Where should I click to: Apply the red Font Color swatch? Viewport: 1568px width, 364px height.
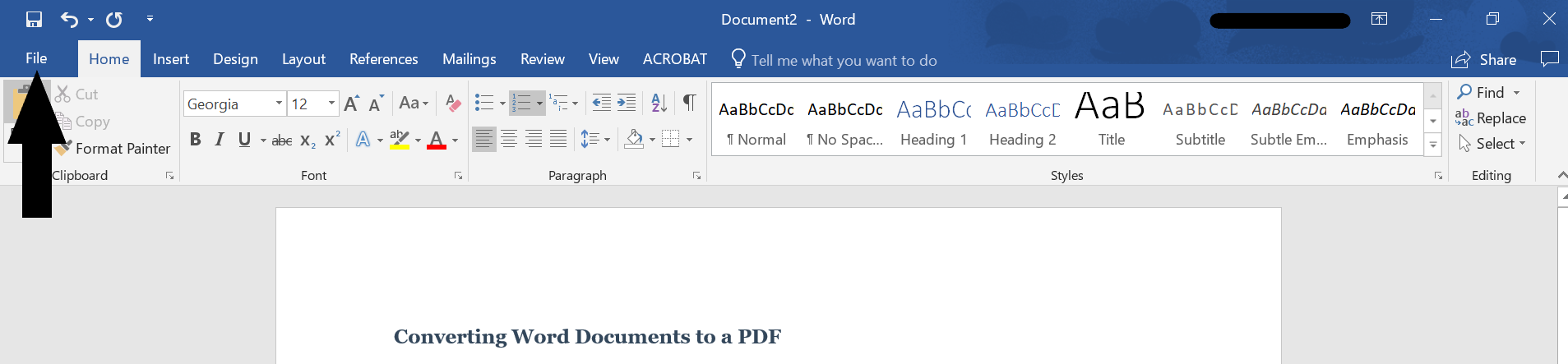tap(437, 140)
